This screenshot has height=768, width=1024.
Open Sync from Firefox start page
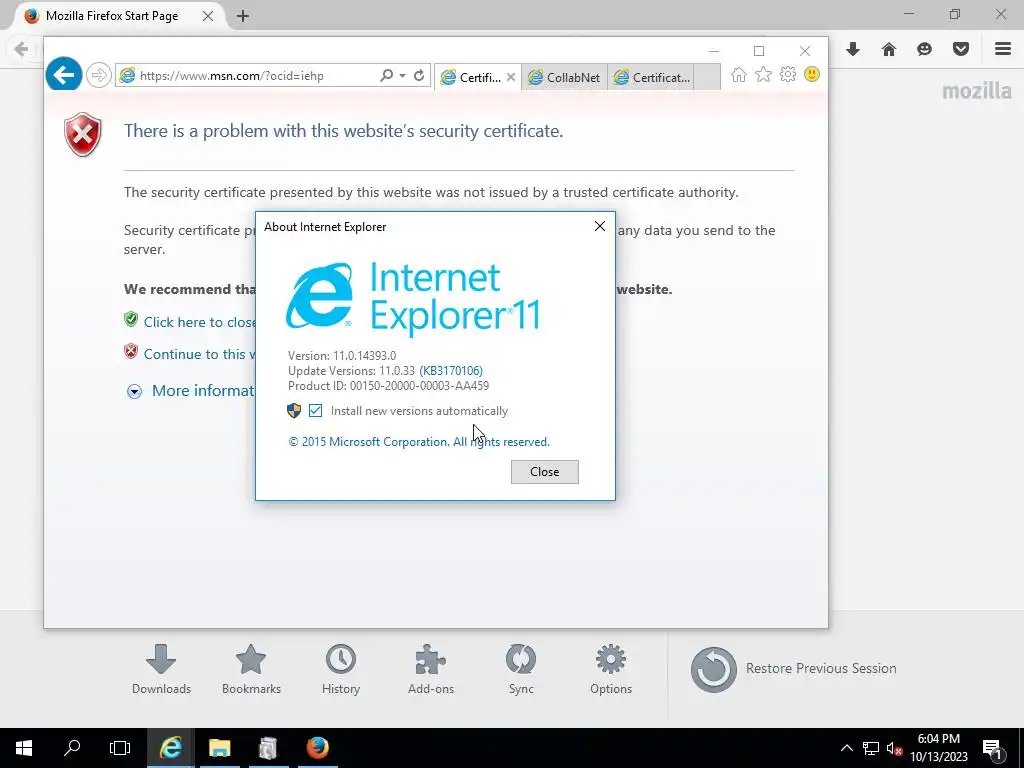521,669
